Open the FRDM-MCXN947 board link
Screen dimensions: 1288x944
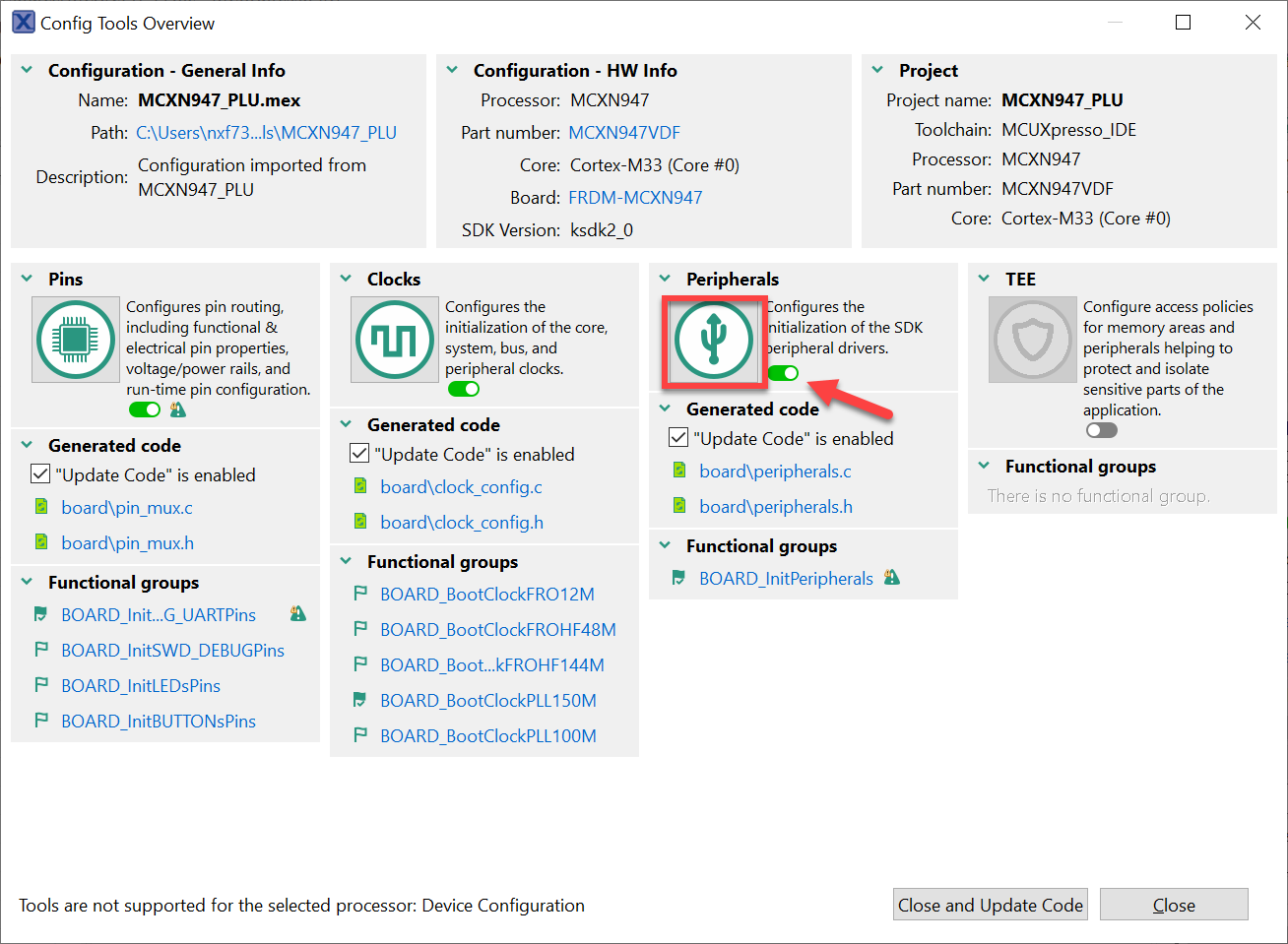[x=635, y=197]
